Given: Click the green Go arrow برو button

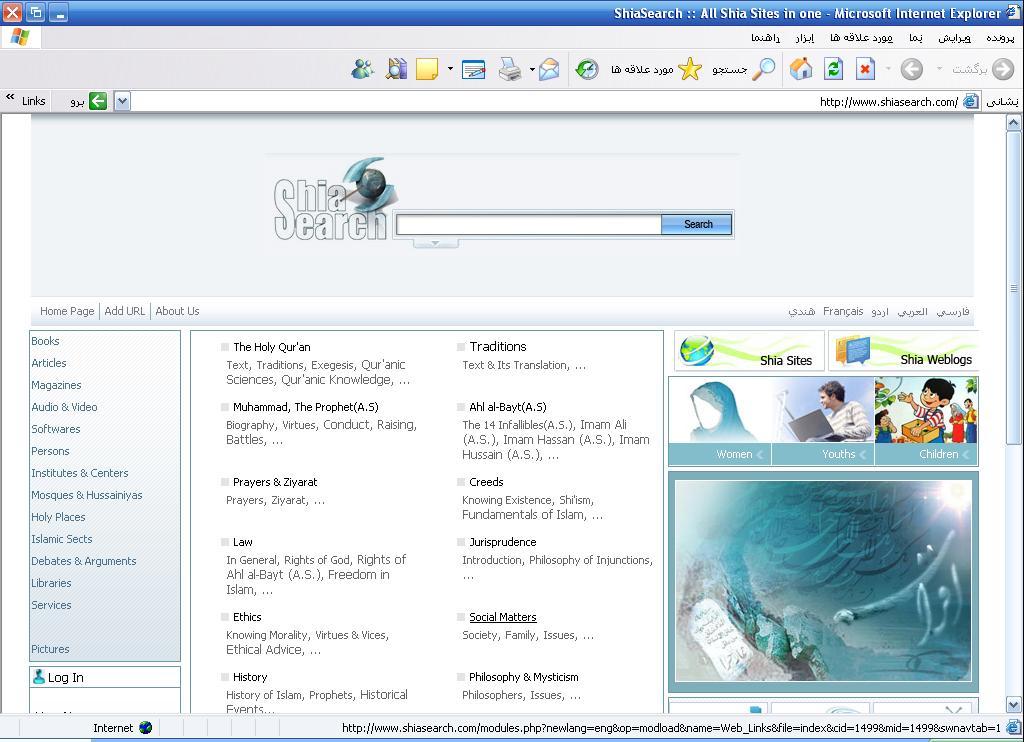Looking at the screenshot, I should pyautogui.click(x=88, y=101).
